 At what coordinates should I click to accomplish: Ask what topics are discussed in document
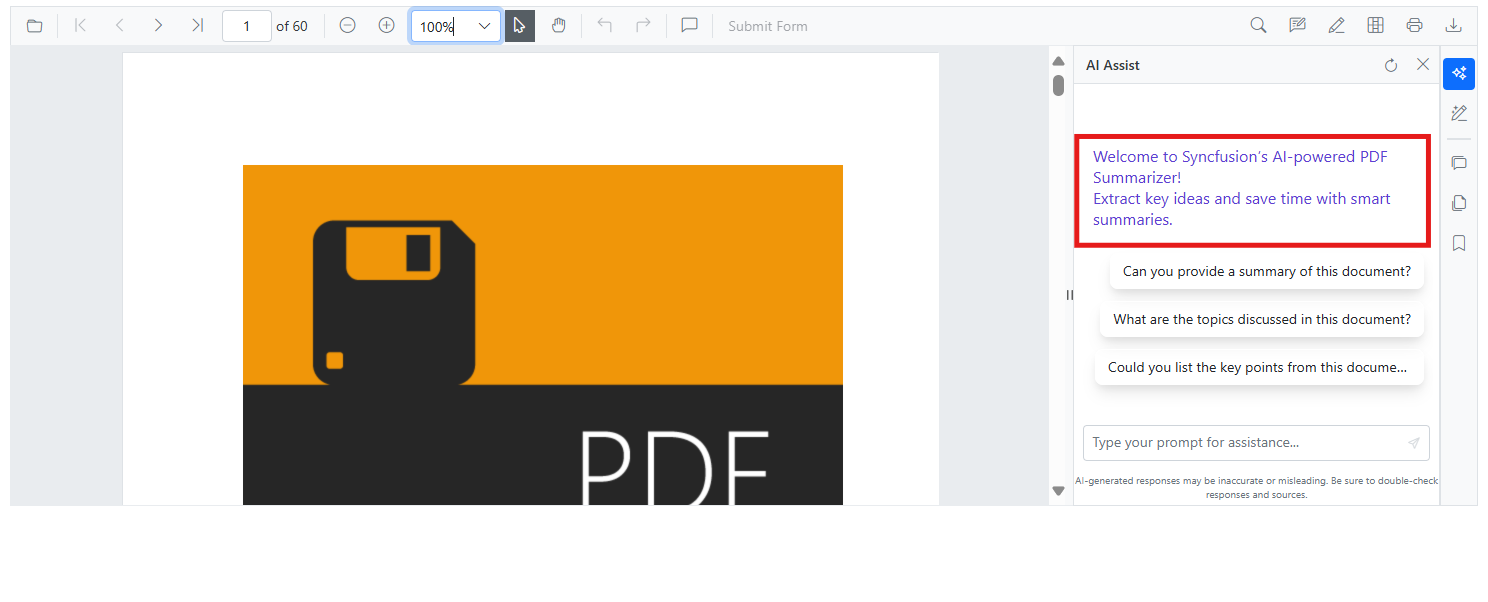1262,319
